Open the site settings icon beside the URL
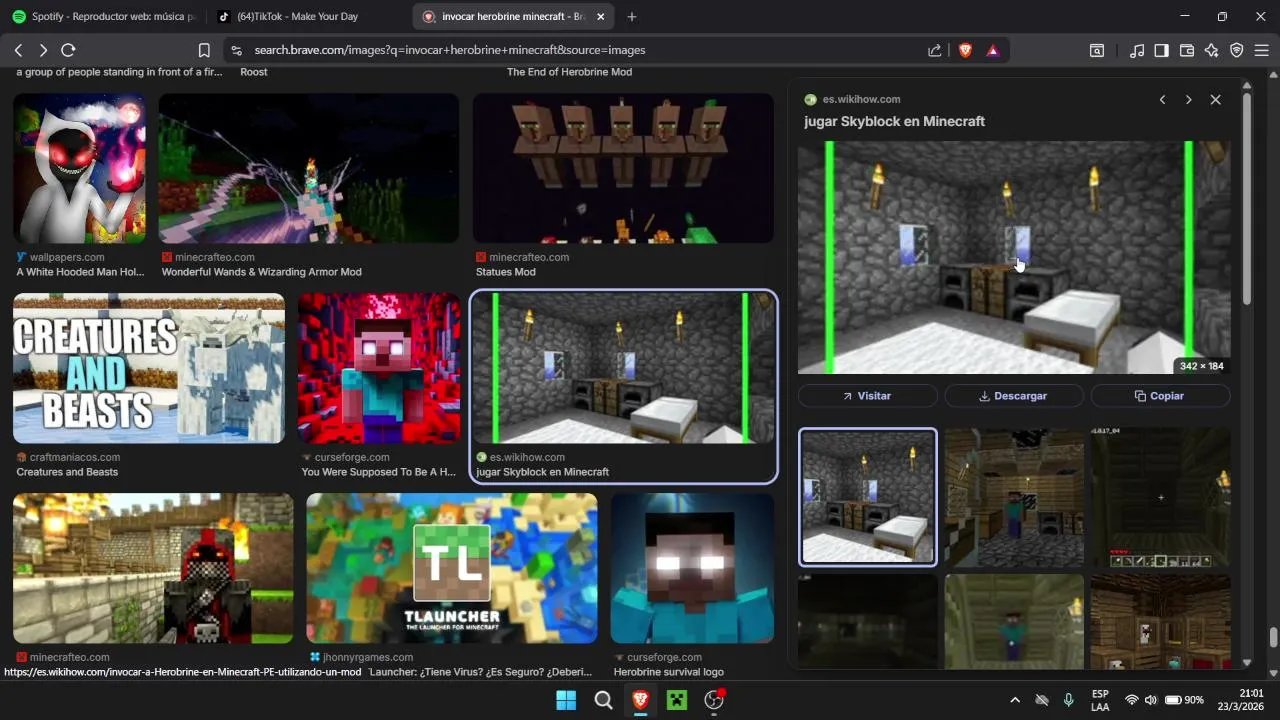The height and width of the screenshot is (720, 1280). 235,50
